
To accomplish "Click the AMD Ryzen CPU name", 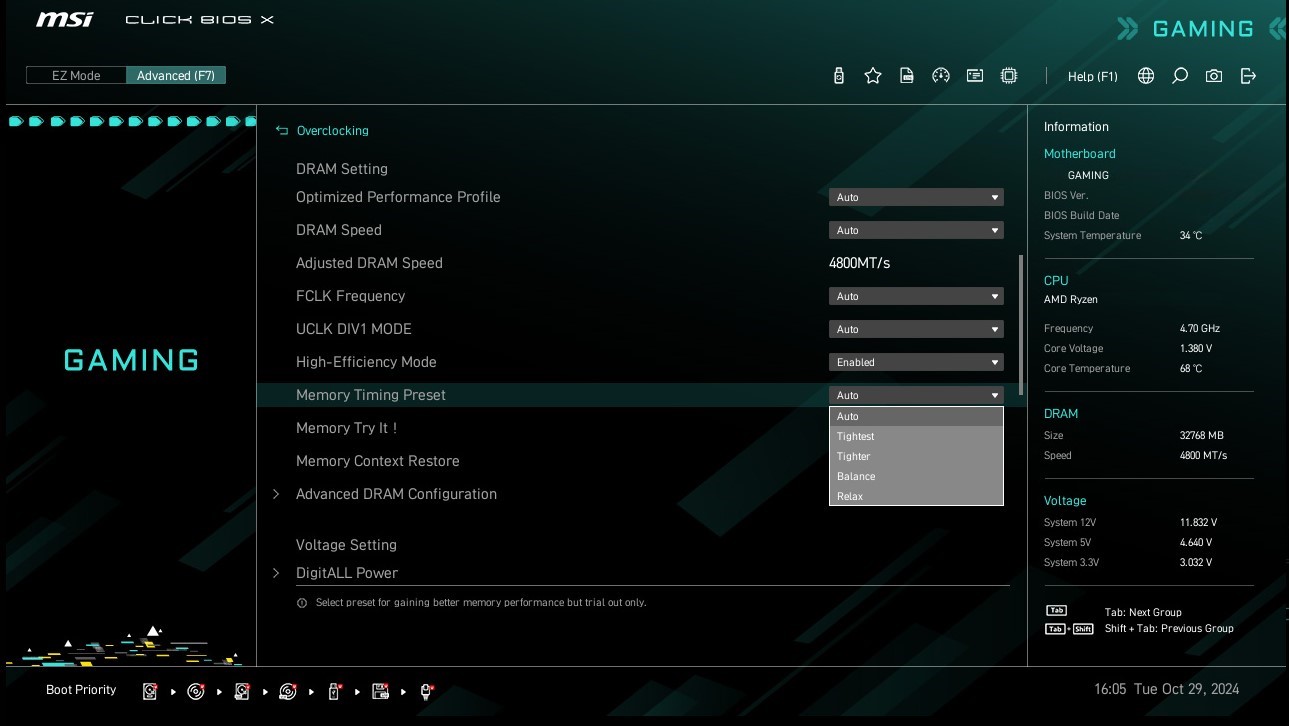I will 1071,300.
